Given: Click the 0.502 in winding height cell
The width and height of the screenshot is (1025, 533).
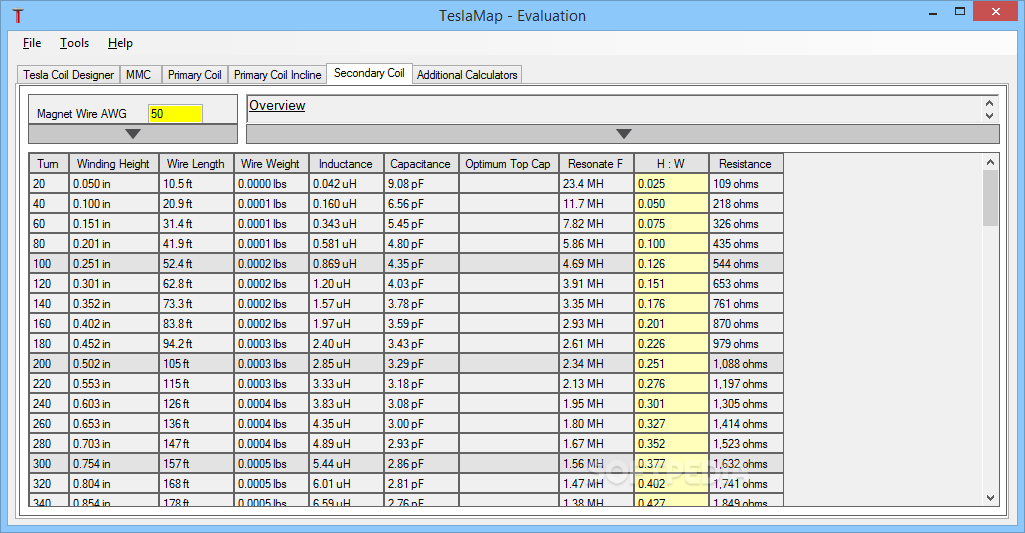Looking at the screenshot, I should coord(114,364).
